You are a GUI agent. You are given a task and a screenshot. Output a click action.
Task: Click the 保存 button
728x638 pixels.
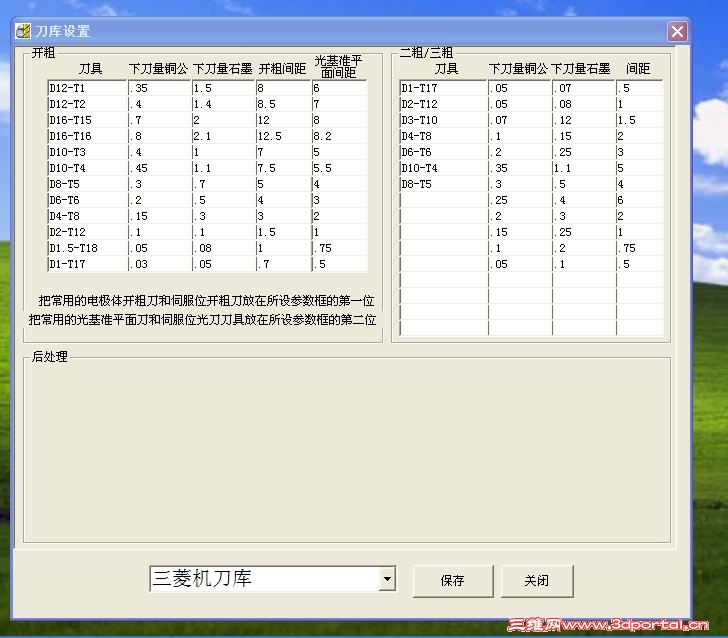453,580
